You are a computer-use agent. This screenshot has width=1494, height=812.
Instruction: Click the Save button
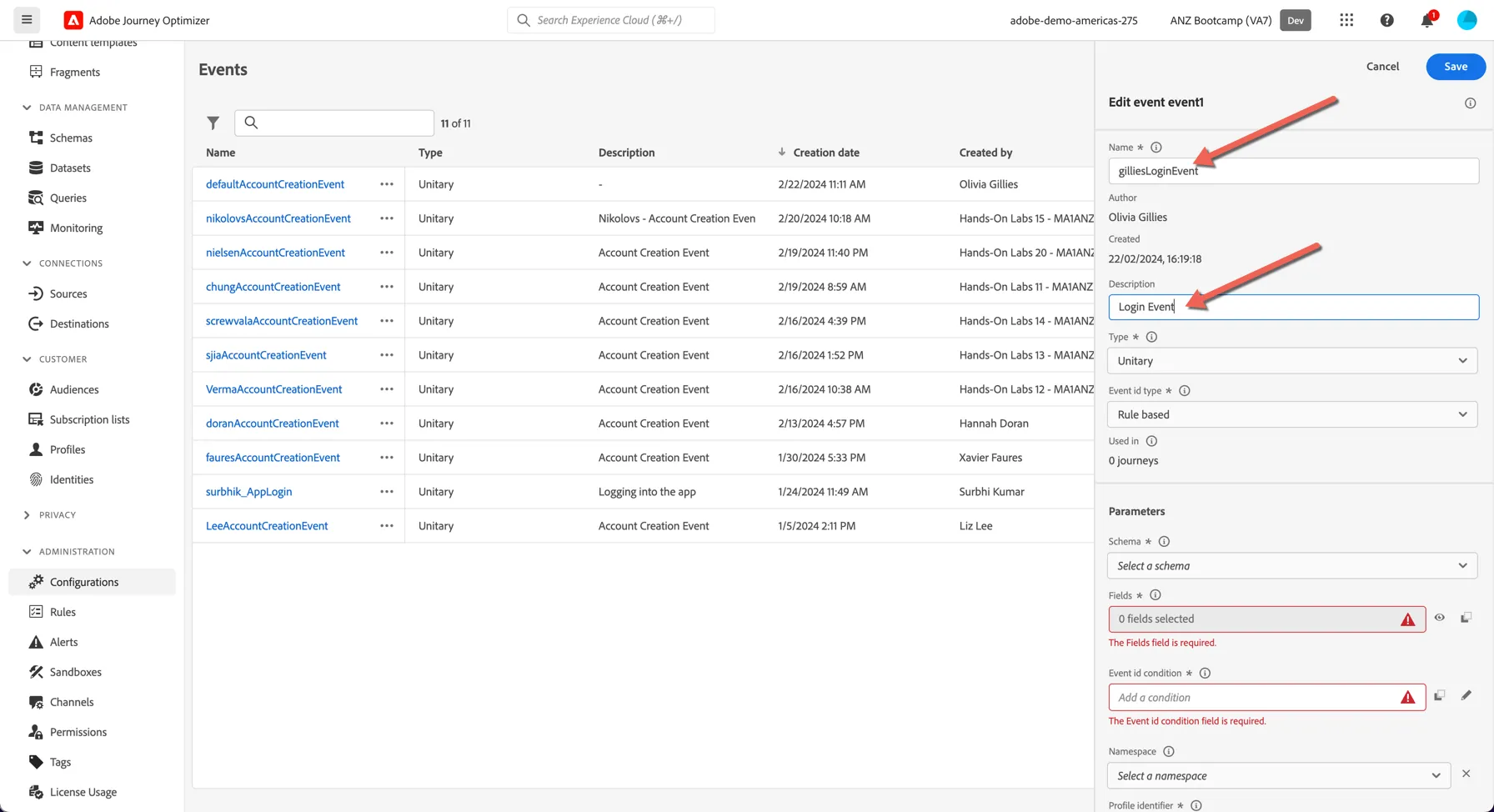(1456, 67)
